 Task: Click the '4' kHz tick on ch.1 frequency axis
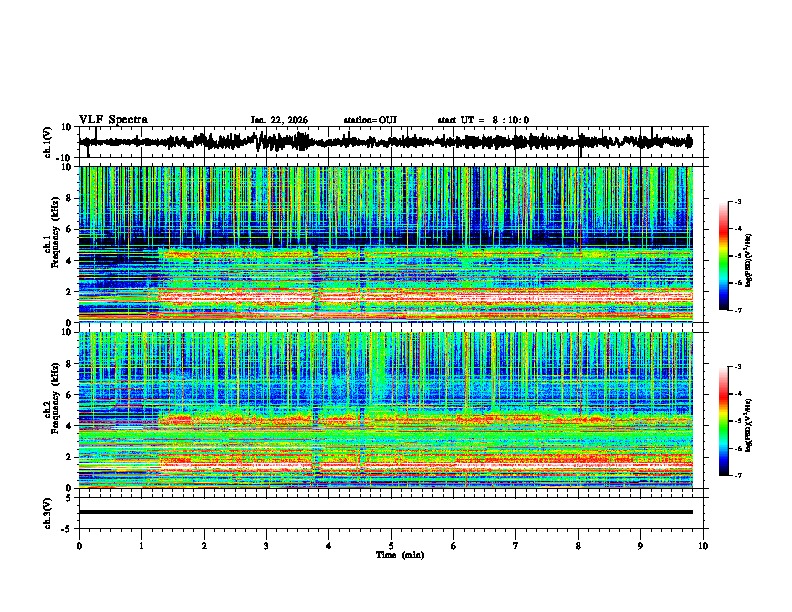(70, 261)
